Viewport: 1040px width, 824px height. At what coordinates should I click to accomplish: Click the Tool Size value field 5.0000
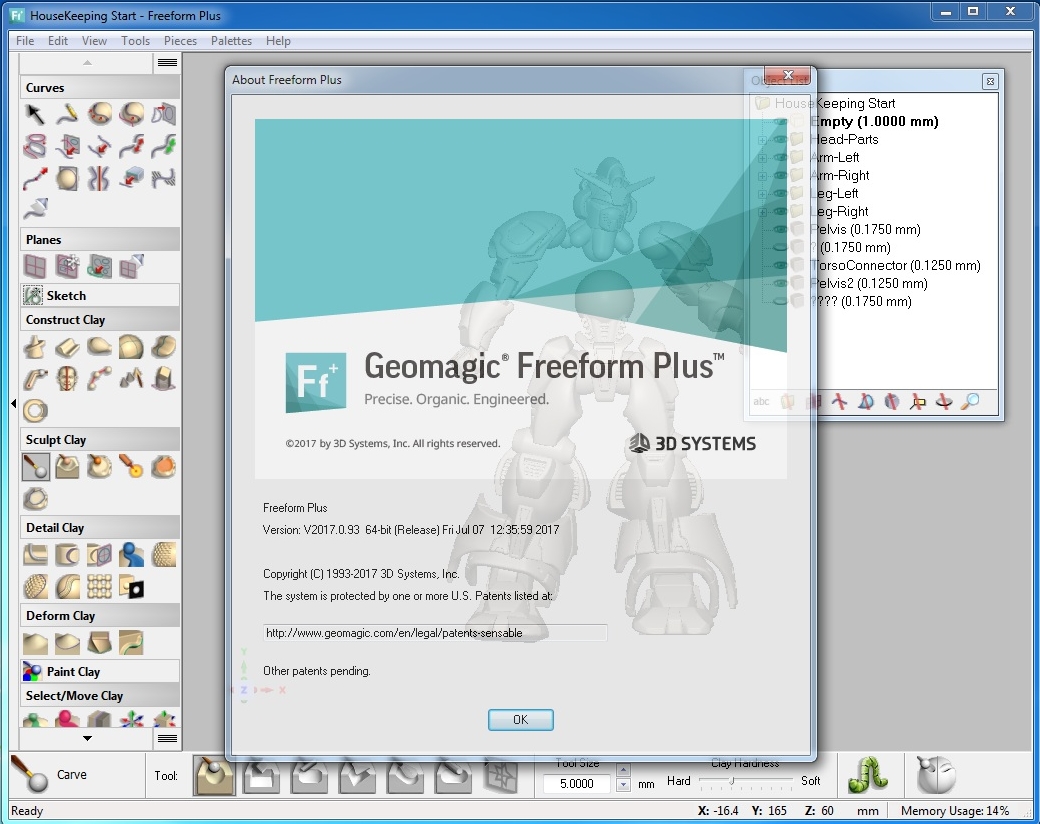(578, 784)
